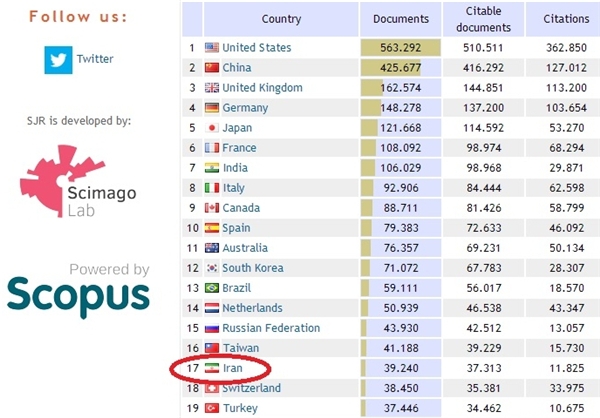Sort table by Country column header
This screenshot has width=600, height=418.
point(281,19)
